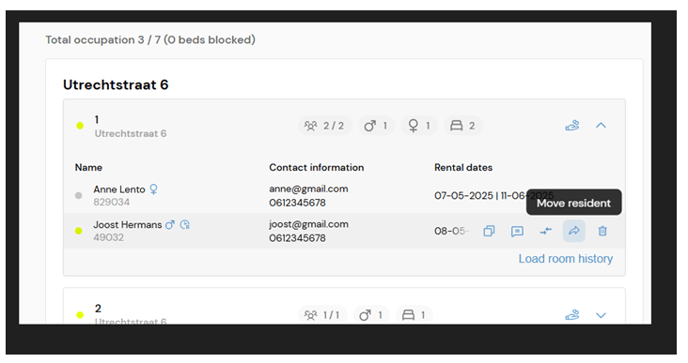Click the clock icon next to Joost Hermans

tap(185, 225)
